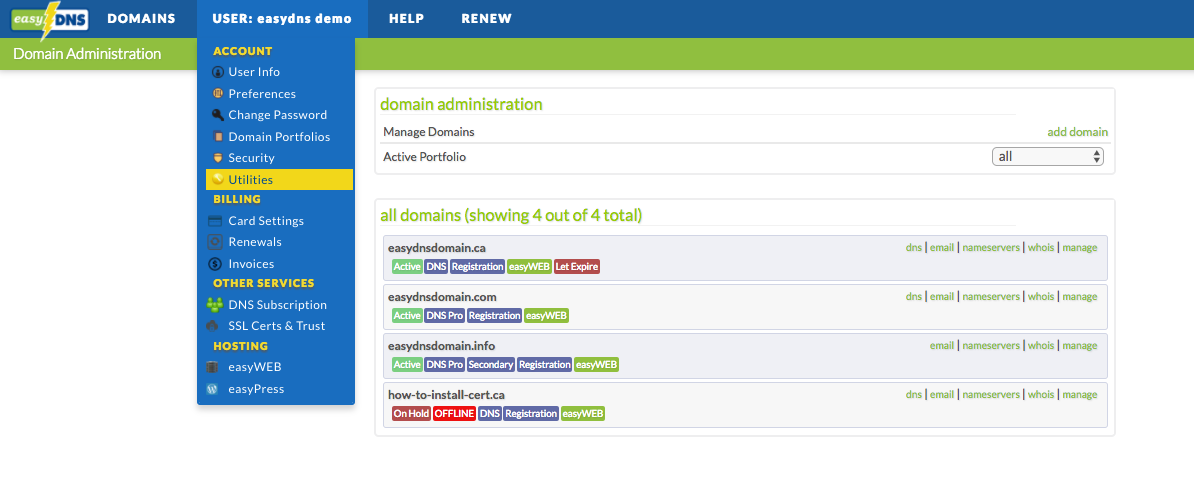Click the easydnsdomain.info domain name
The height and width of the screenshot is (504, 1194).
(441, 346)
